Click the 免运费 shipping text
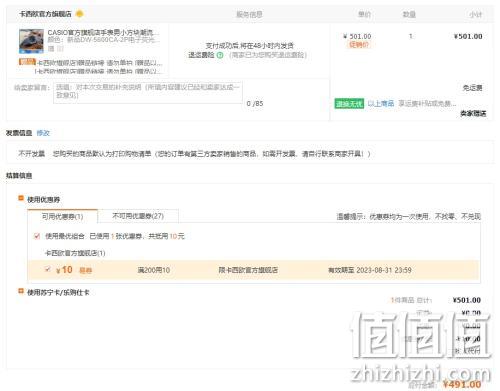This screenshot has height=391, width=500. (472, 88)
